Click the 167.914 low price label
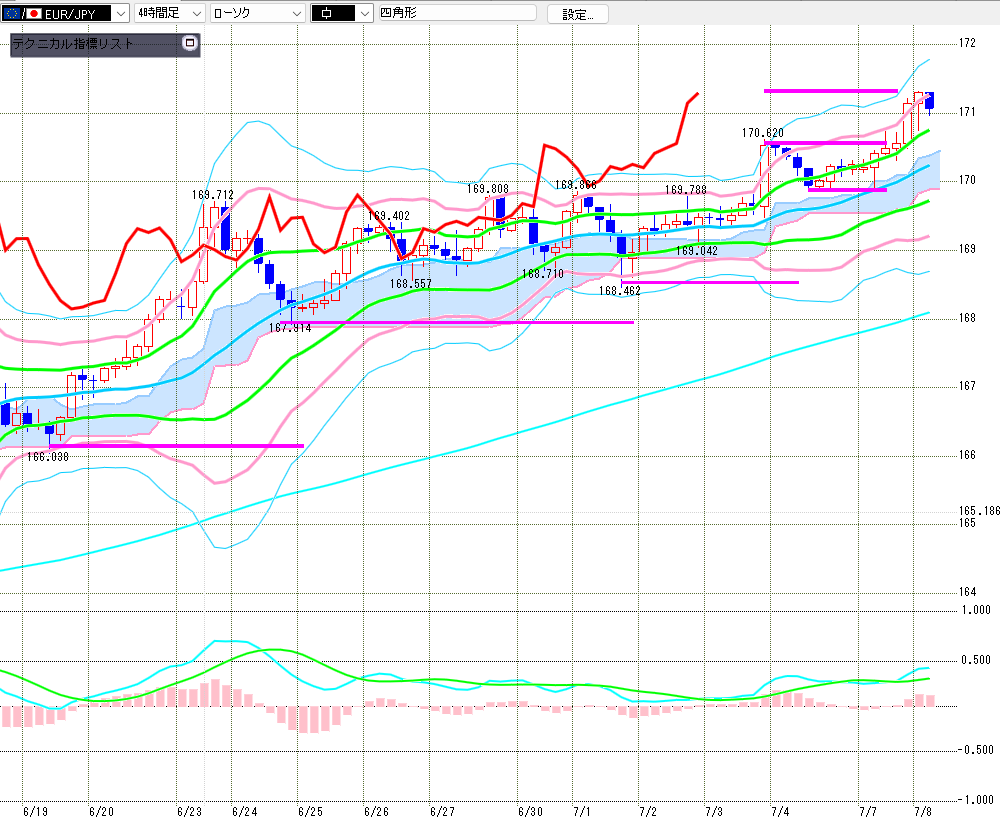This screenshot has width=1000, height=819. coord(290,328)
